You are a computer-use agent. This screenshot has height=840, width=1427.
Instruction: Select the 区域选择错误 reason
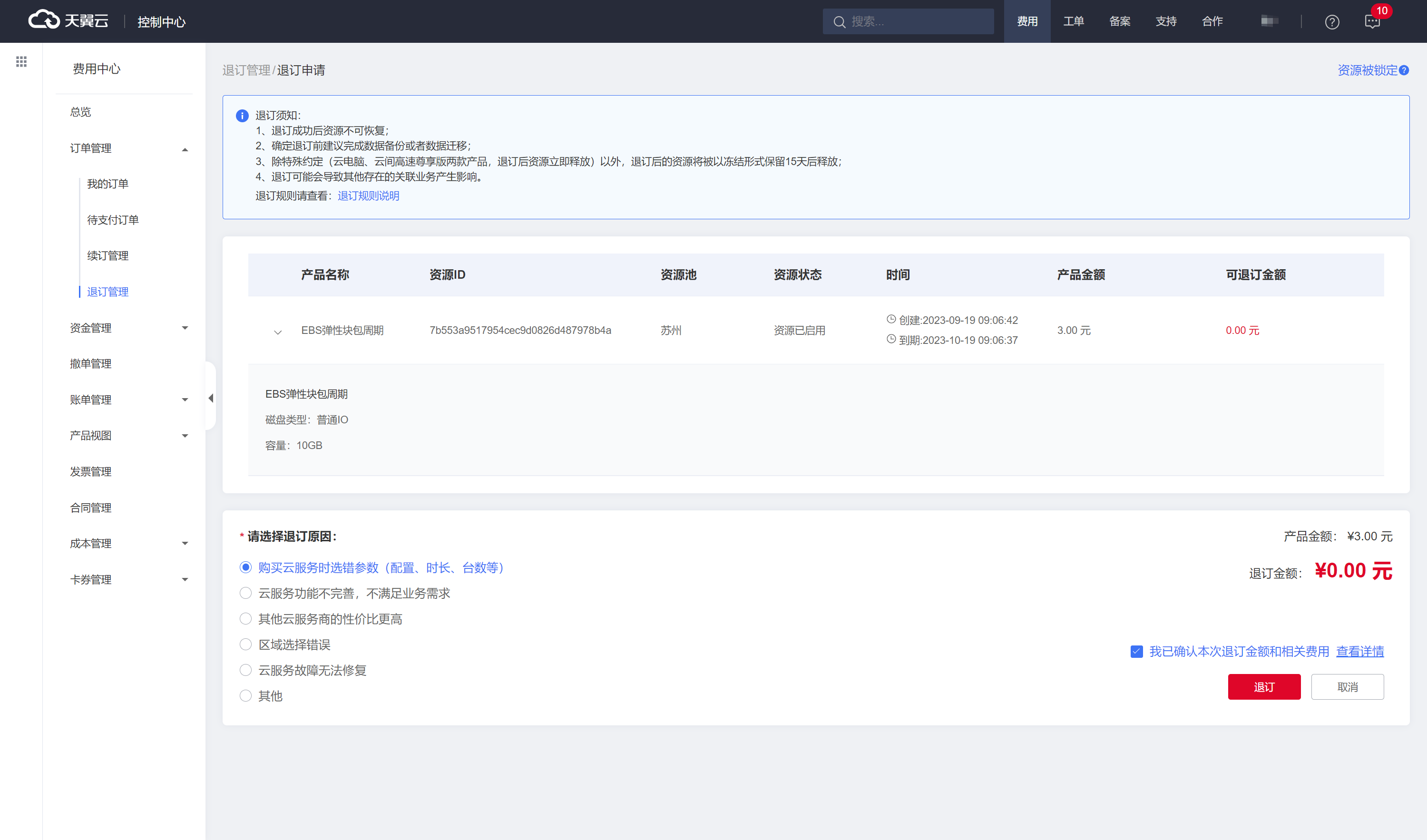(x=245, y=645)
